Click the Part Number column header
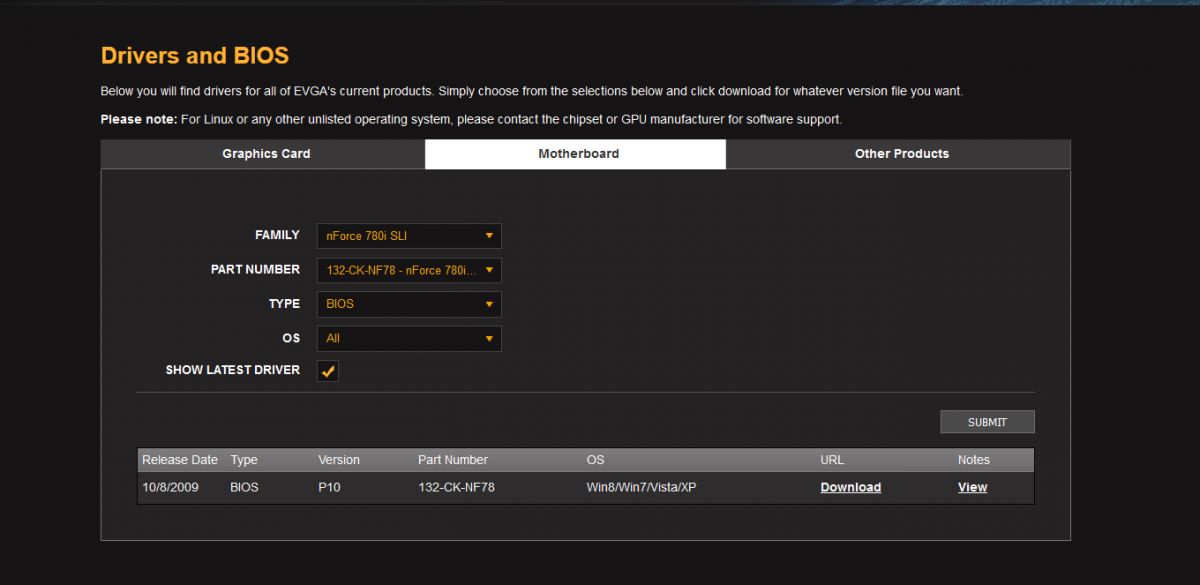This screenshot has height=585, width=1200. pos(453,460)
